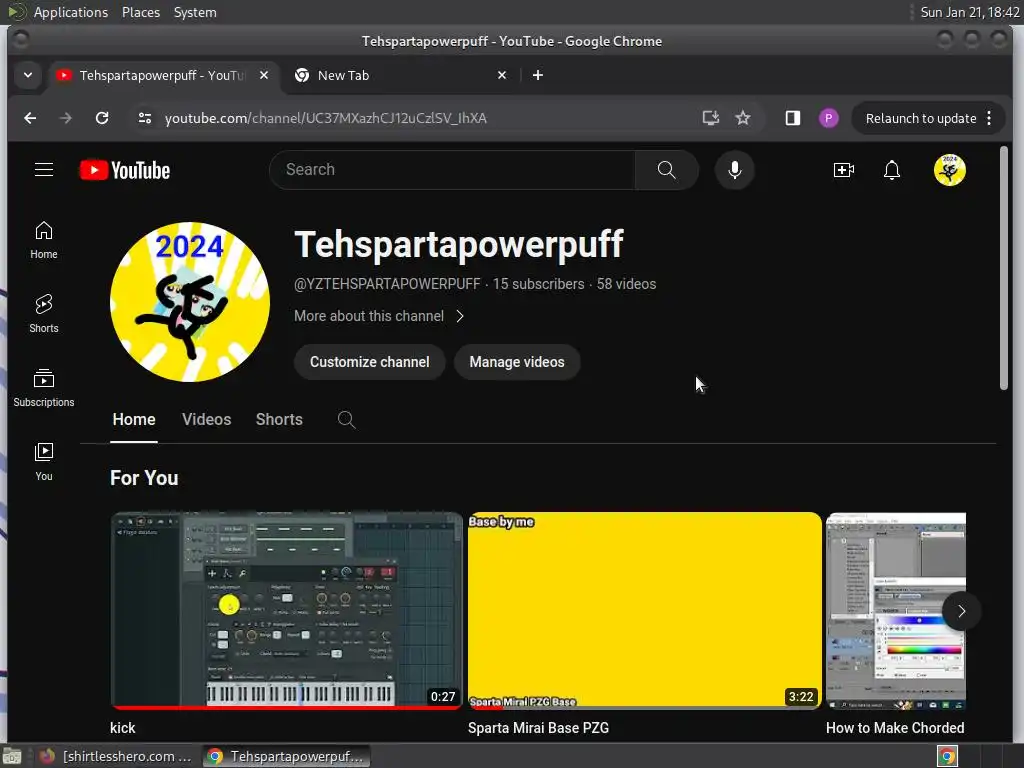Open Sparta Mirai Base PZG title
The image size is (1024, 768).
pyautogui.click(x=538, y=728)
